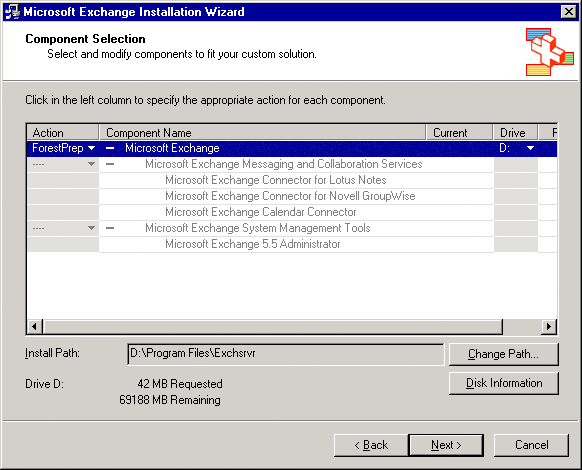
Task: Select Microsoft Exchange 5.5 Administrator
Action: point(252,244)
